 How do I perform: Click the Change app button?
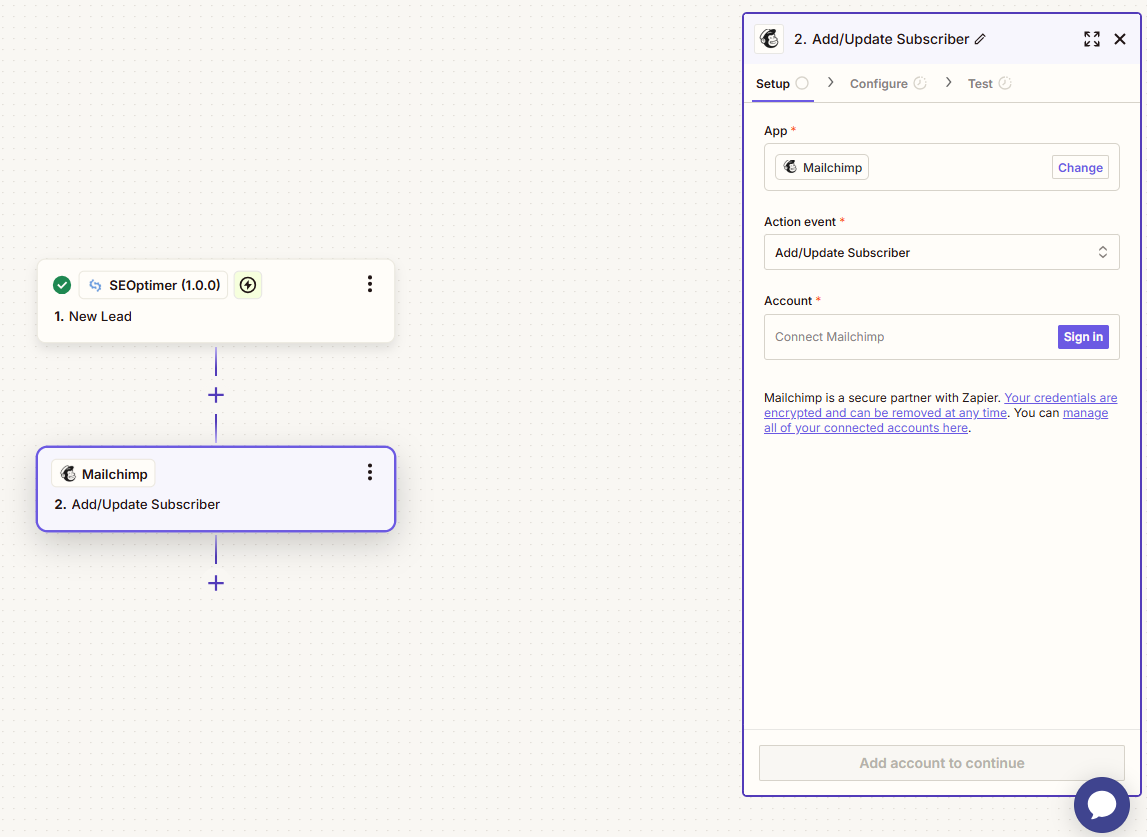1080,167
